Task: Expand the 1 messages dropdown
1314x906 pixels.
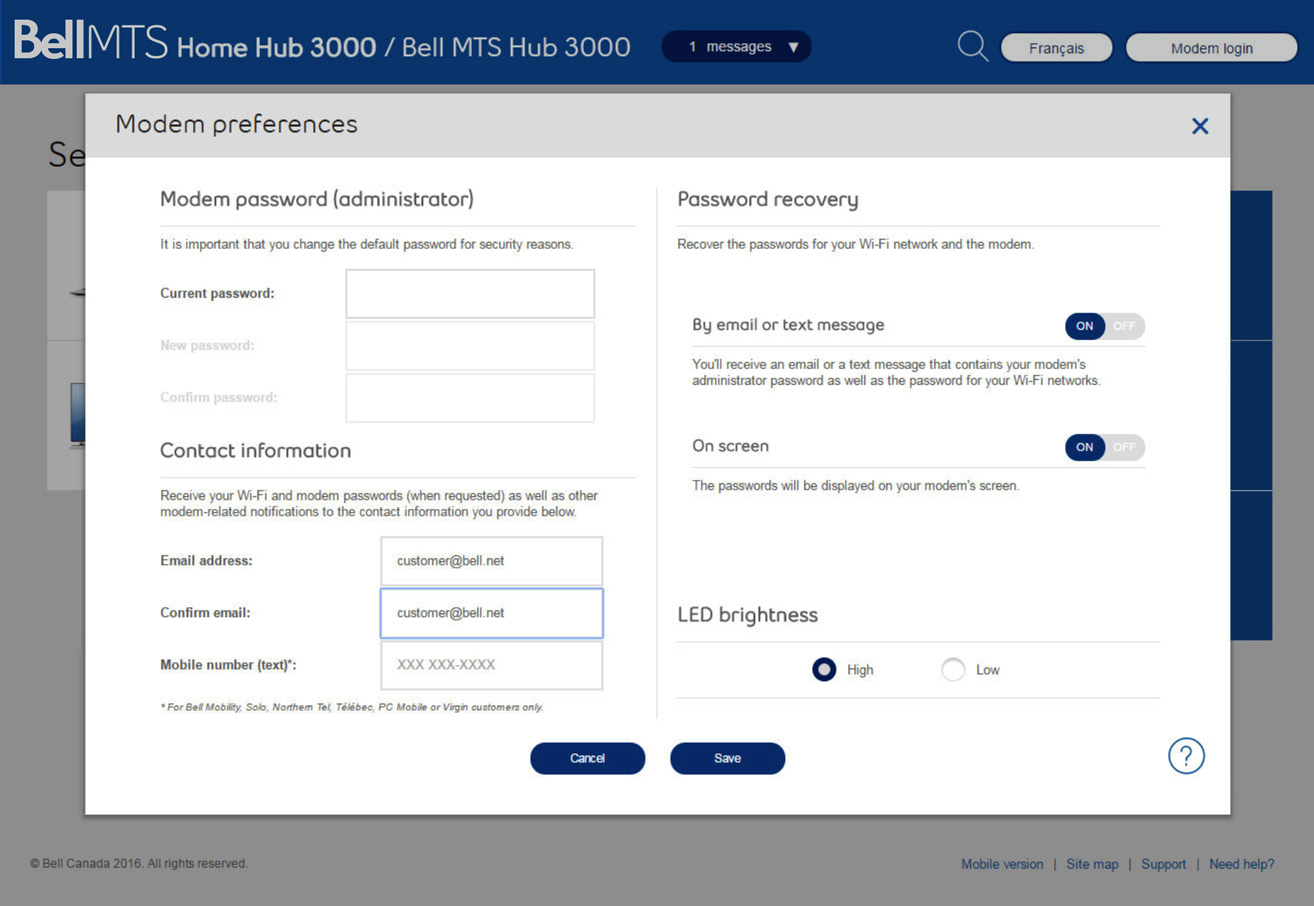Action: coord(736,47)
